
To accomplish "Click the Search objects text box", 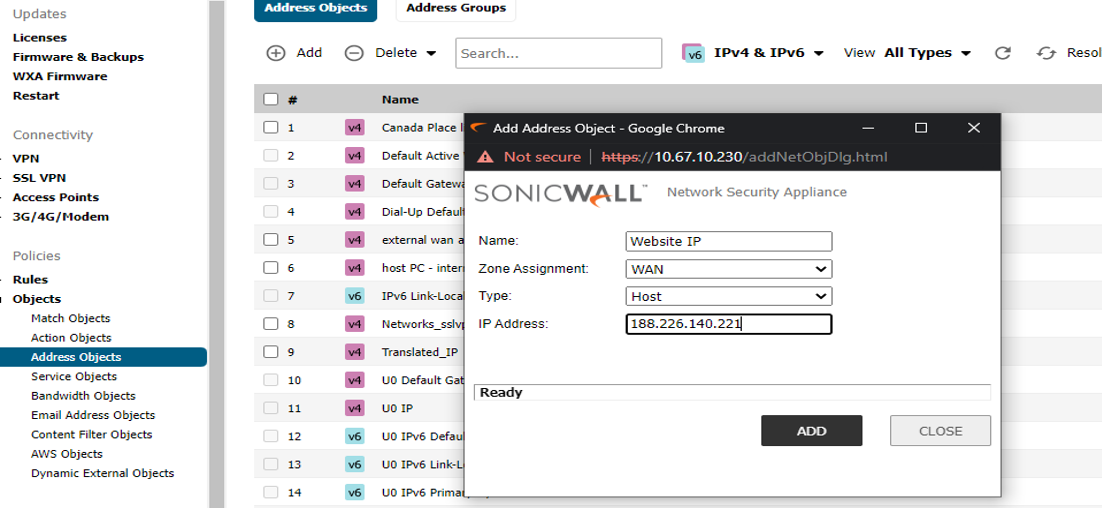I will tap(558, 53).
